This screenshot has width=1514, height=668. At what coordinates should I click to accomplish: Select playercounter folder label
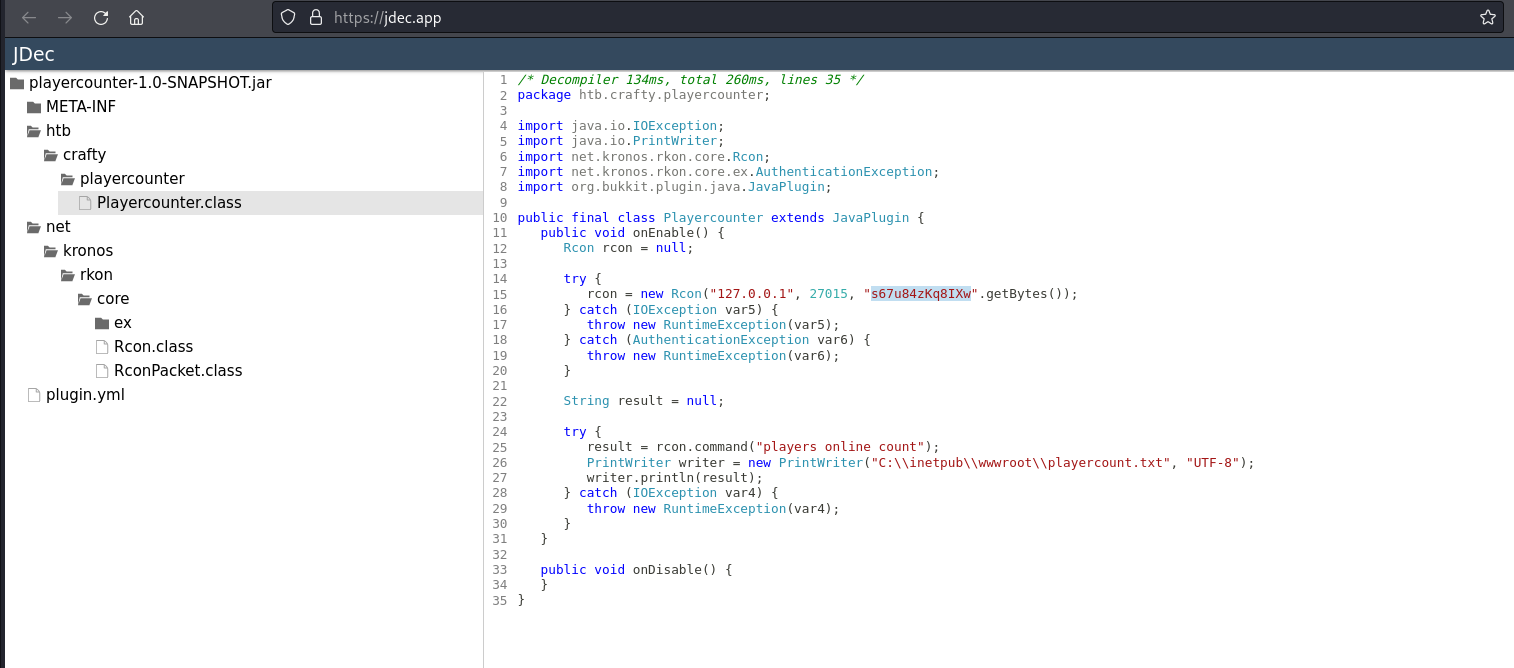tap(132, 179)
